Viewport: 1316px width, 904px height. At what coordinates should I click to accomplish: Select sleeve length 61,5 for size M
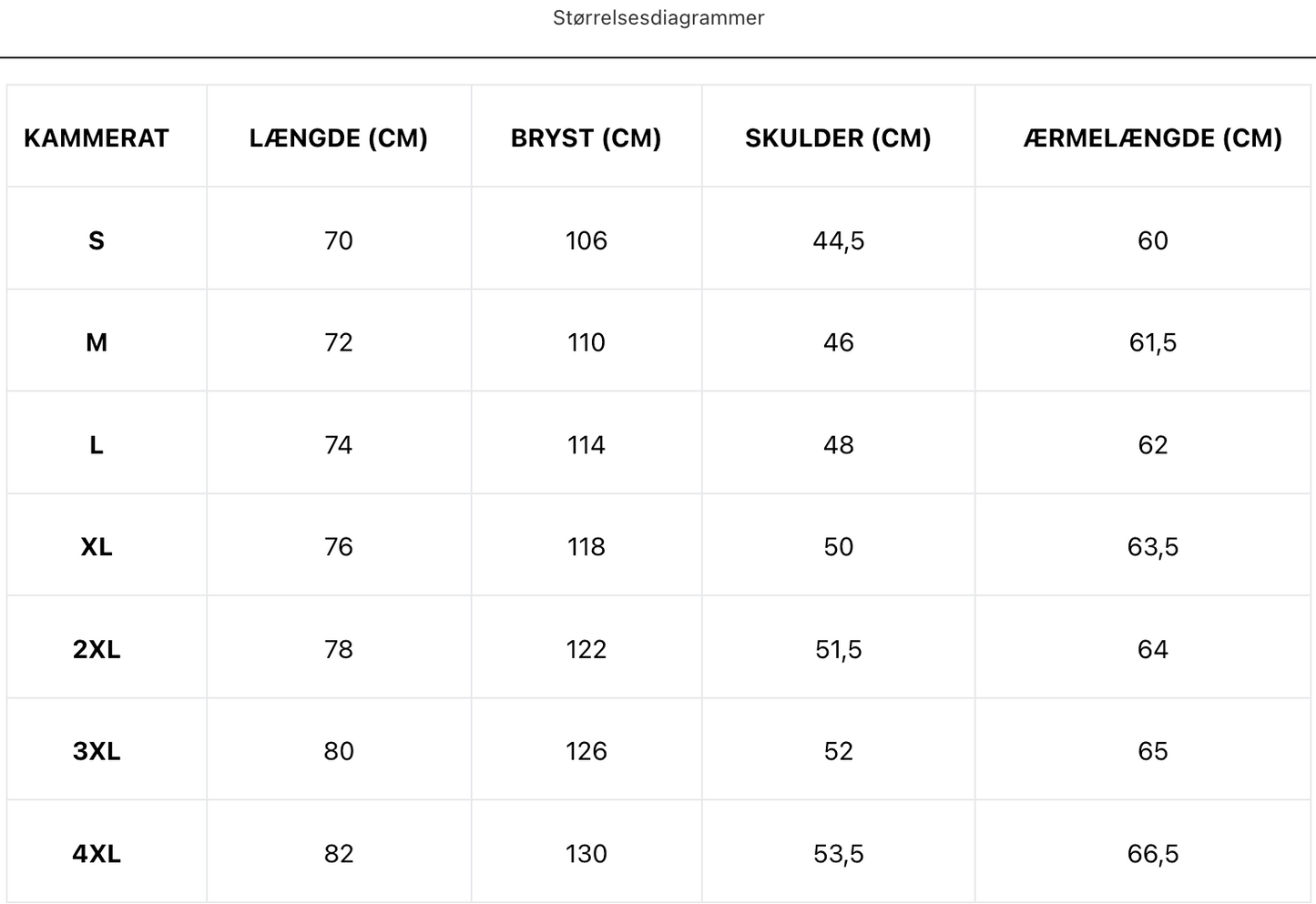coord(1153,342)
